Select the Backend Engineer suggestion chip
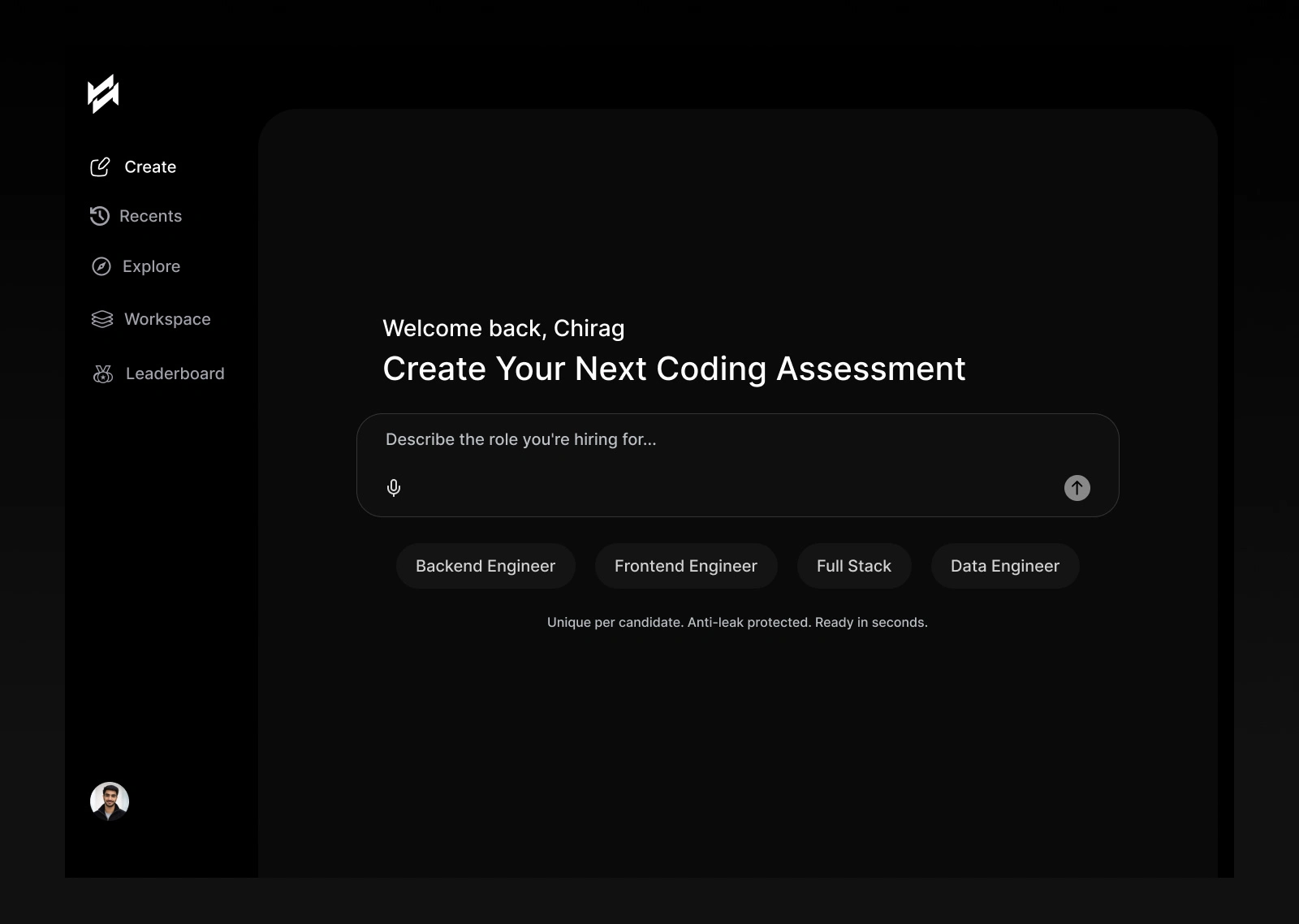This screenshot has height=924, width=1299. (486, 566)
